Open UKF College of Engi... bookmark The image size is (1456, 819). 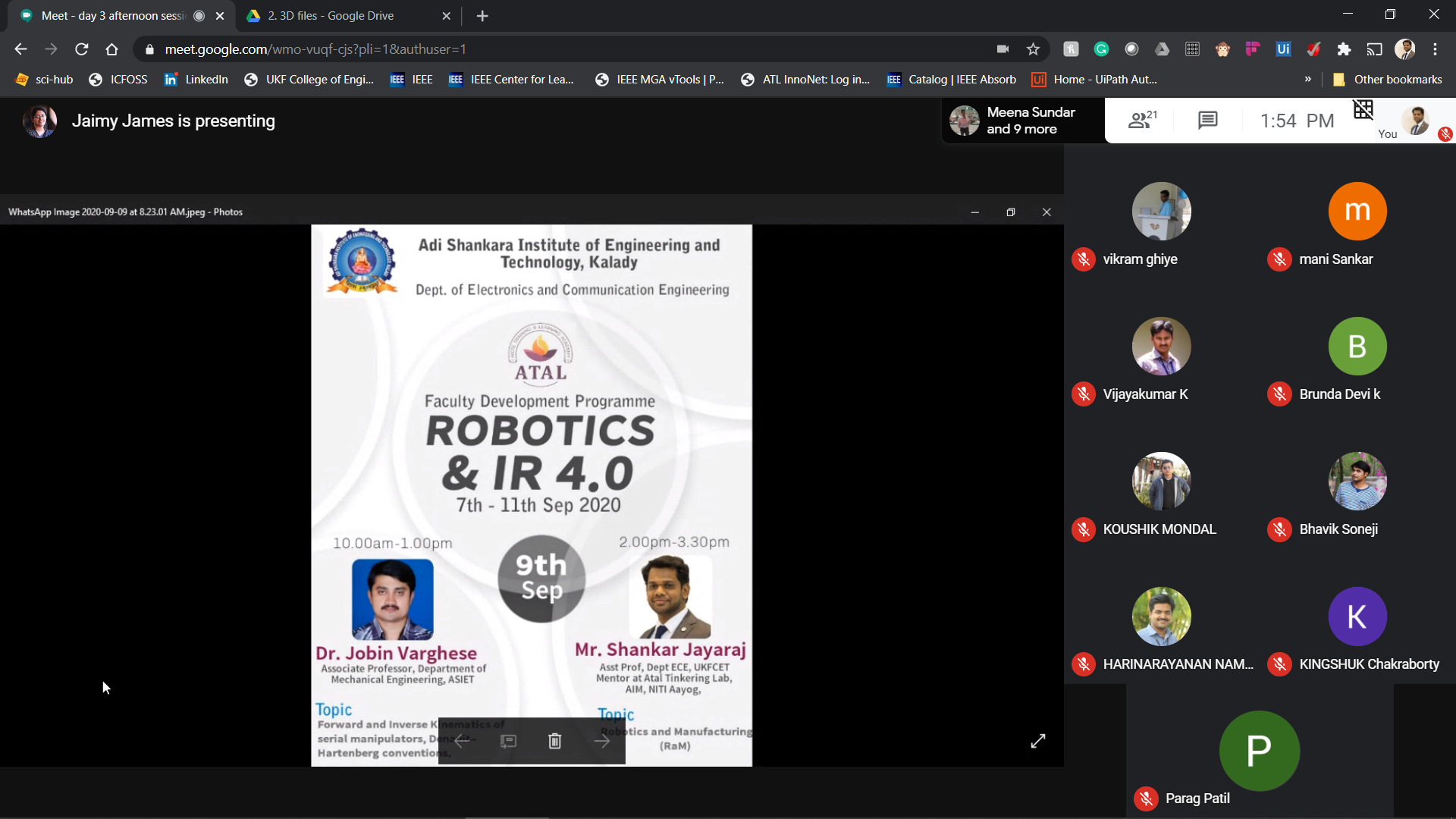(x=309, y=80)
